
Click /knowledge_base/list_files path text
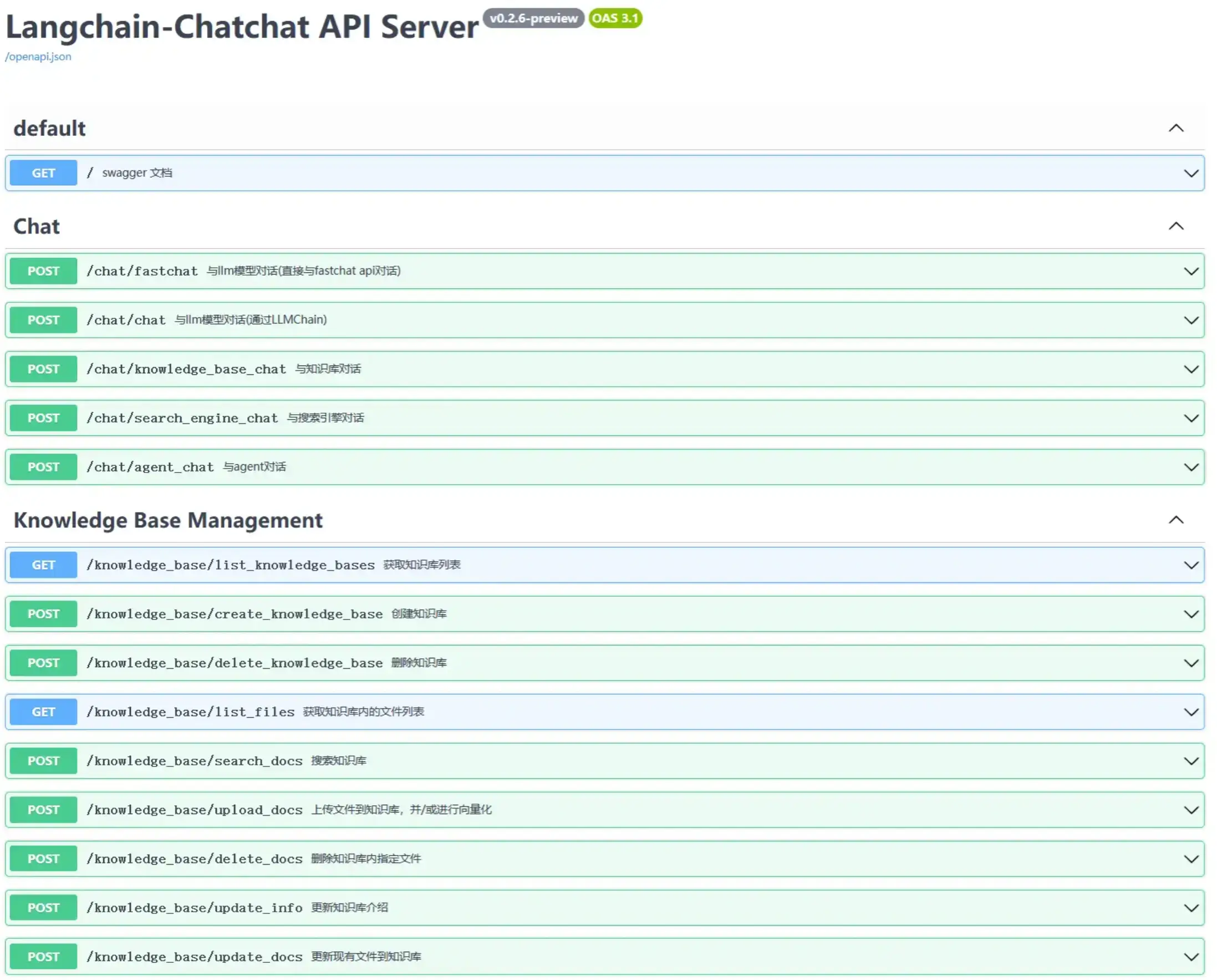coord(190,713)
